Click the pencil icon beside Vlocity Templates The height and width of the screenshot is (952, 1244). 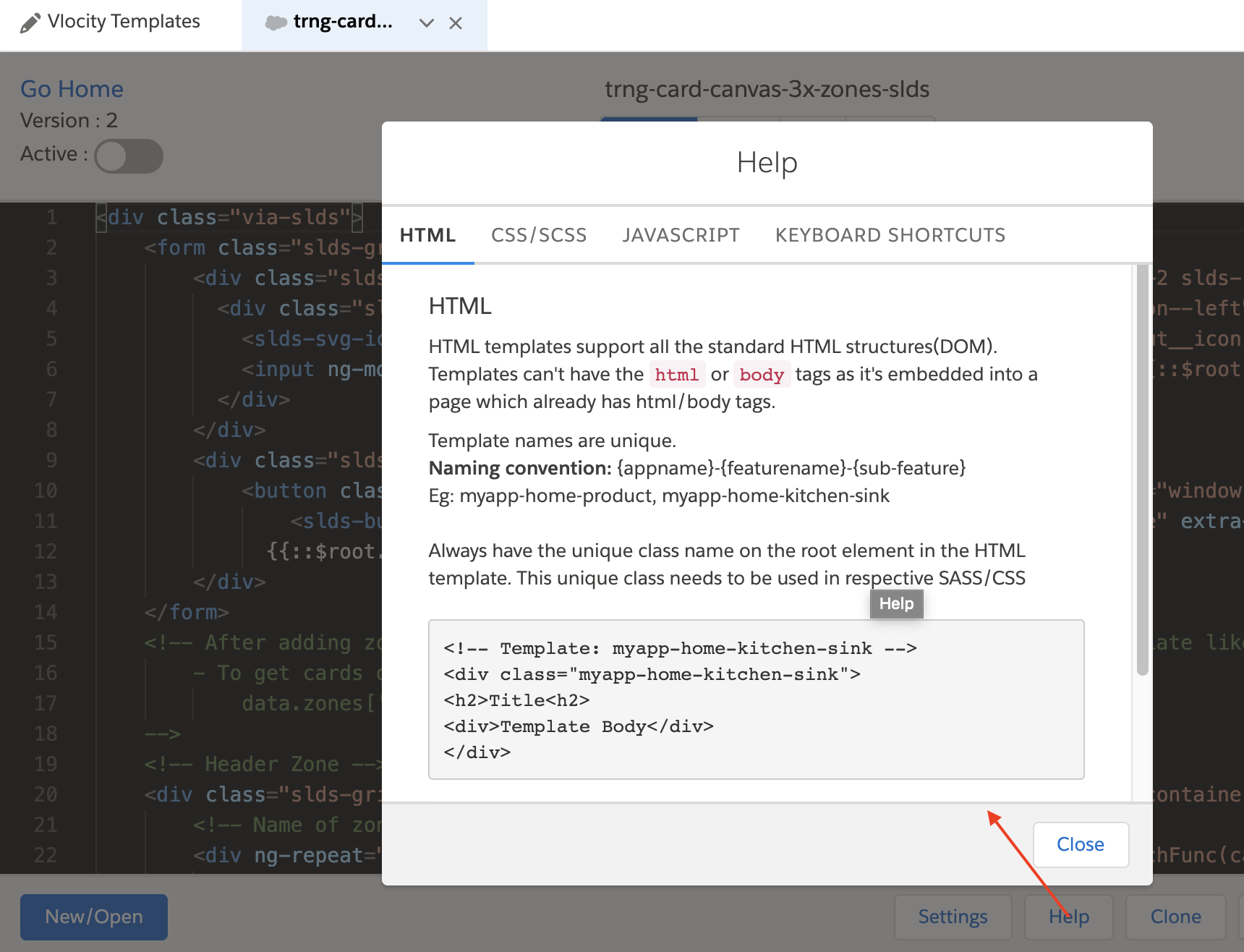pos(30,23)
